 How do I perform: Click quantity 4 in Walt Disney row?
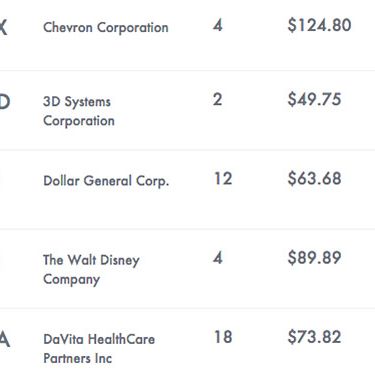point(218,258)
